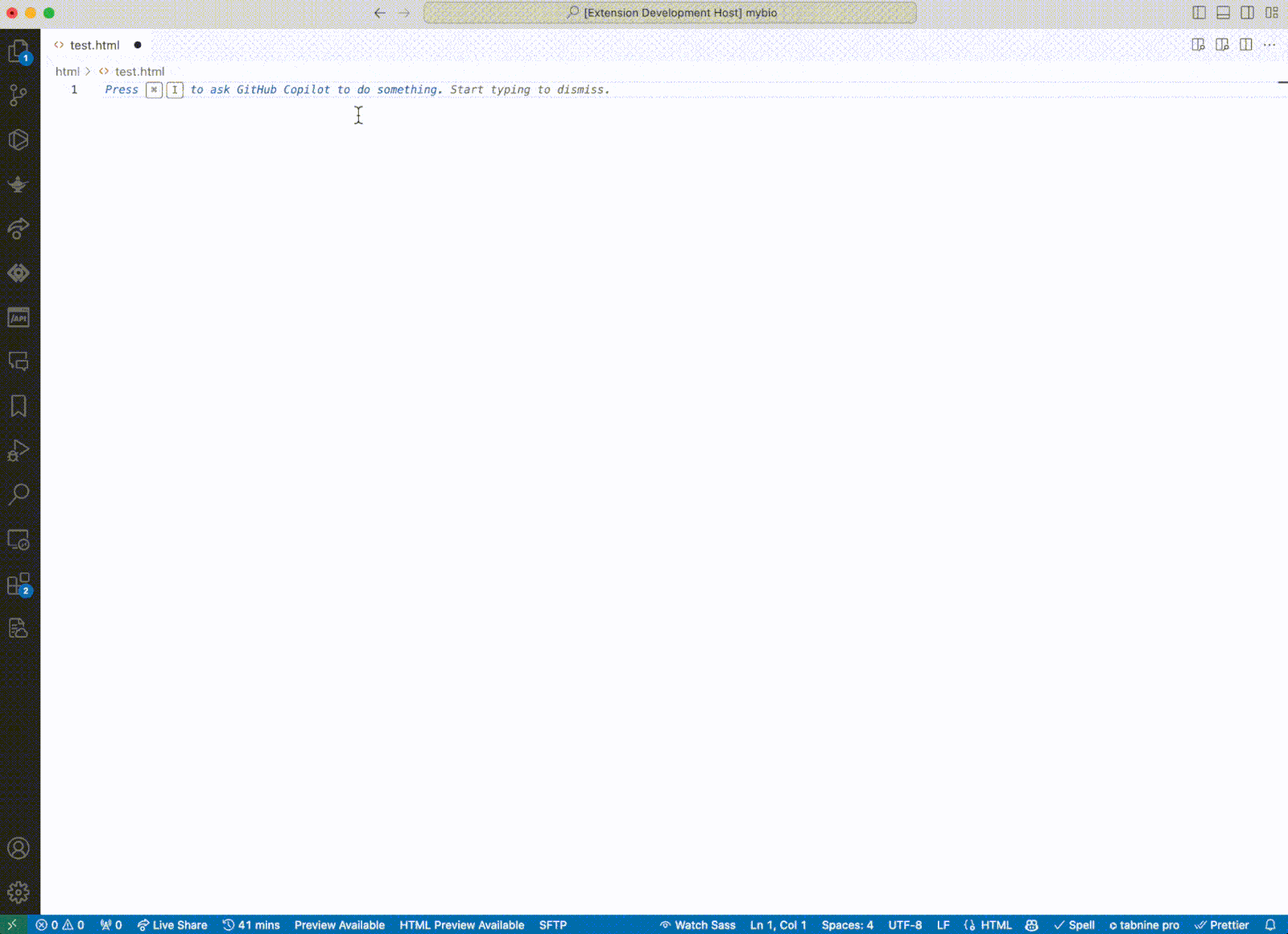This screenshot has width=1288, height=934.
Task: Open the diamond-shaped extension icon view
Action: 19,273
